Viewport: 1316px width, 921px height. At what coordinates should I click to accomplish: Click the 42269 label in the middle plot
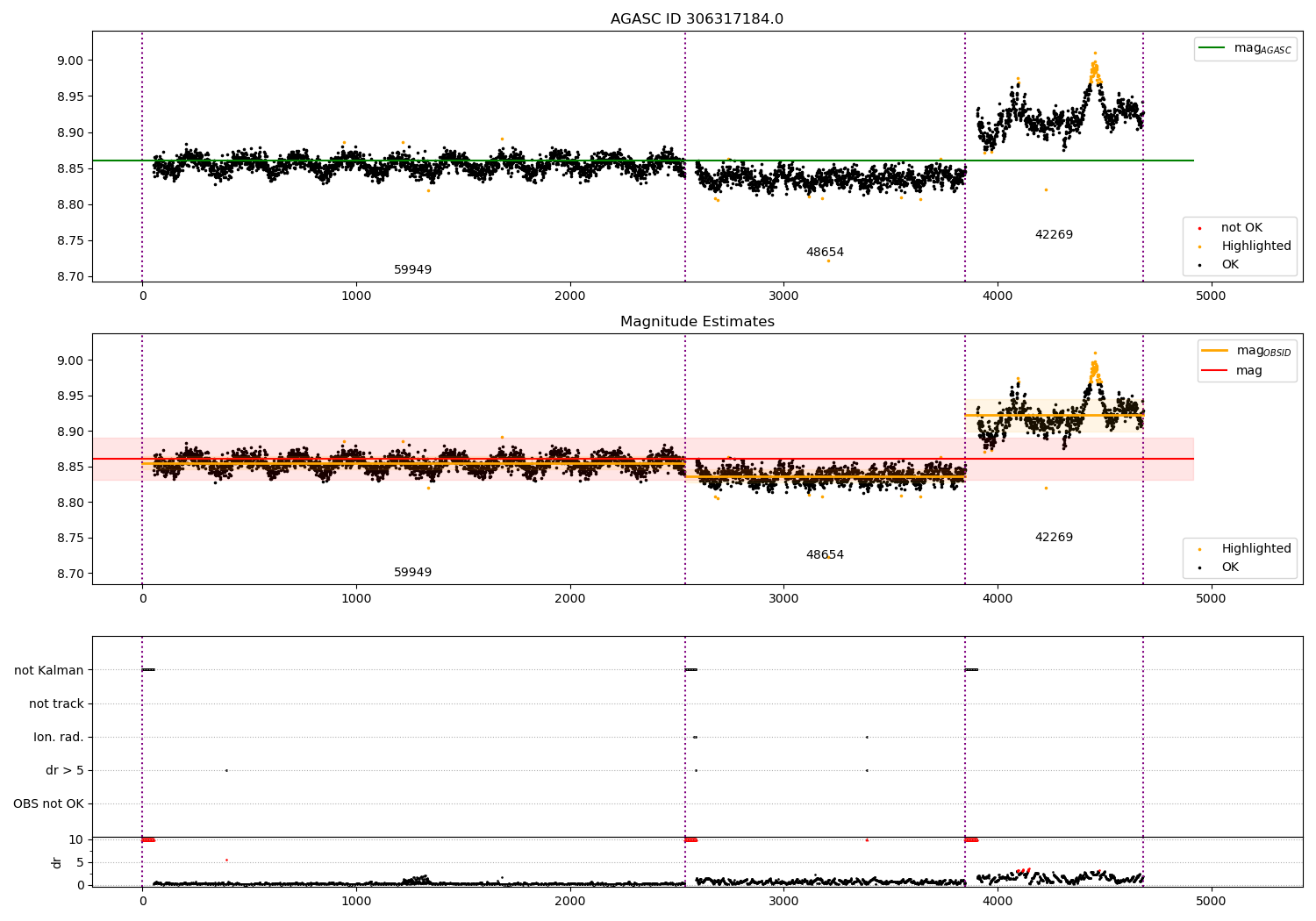pos(1054,538)
